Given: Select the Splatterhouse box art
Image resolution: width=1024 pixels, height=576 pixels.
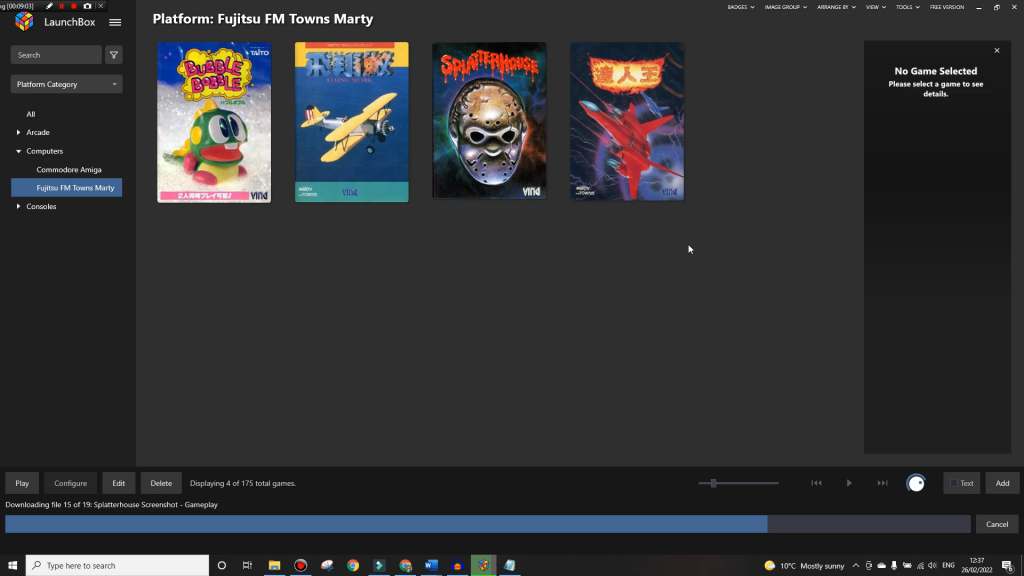Looking at the screenshot, I should tap(489, 121).
